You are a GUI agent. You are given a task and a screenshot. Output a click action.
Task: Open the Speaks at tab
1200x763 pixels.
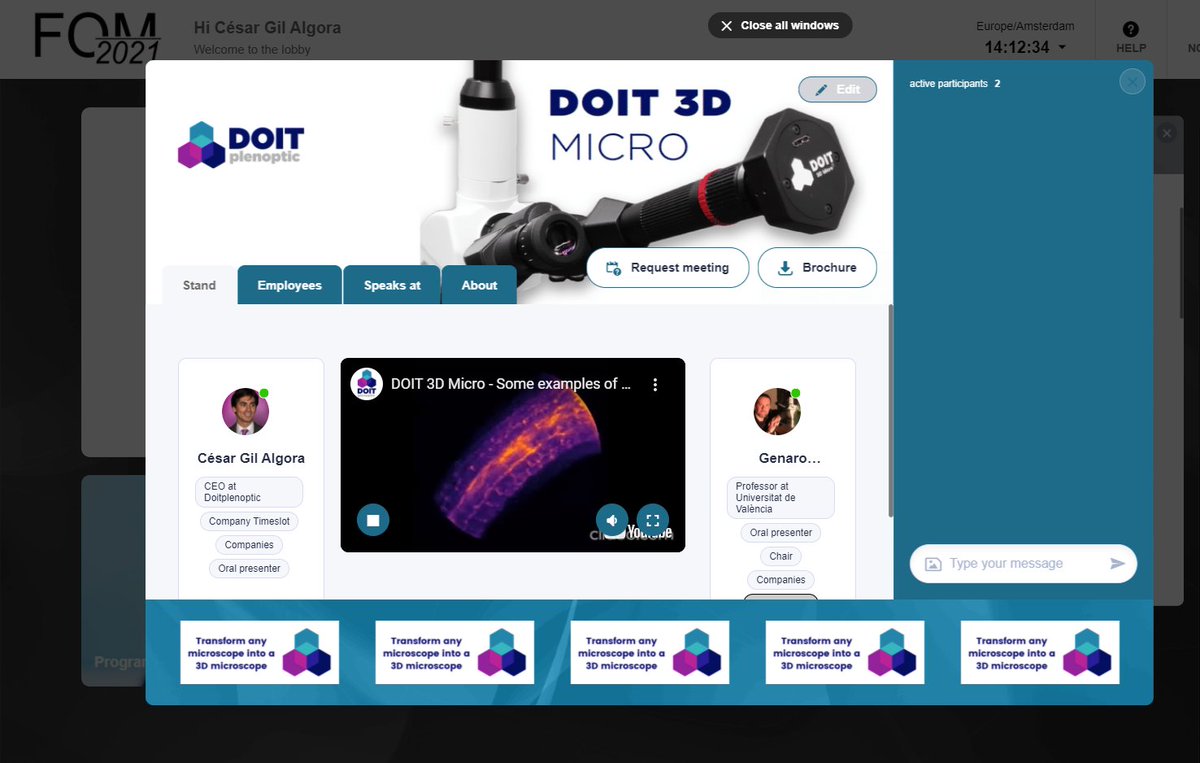pos(392,285)
